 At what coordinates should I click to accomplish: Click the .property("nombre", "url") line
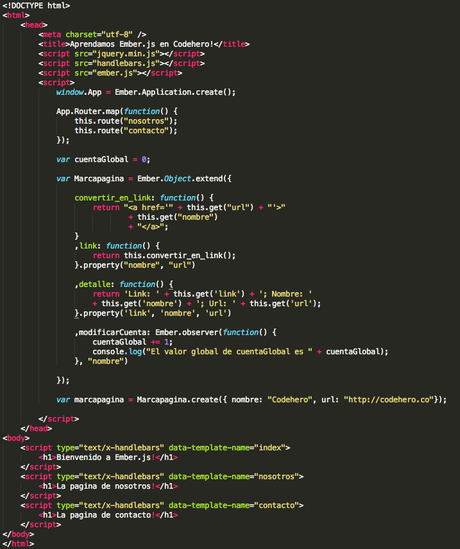click(135, 265)
